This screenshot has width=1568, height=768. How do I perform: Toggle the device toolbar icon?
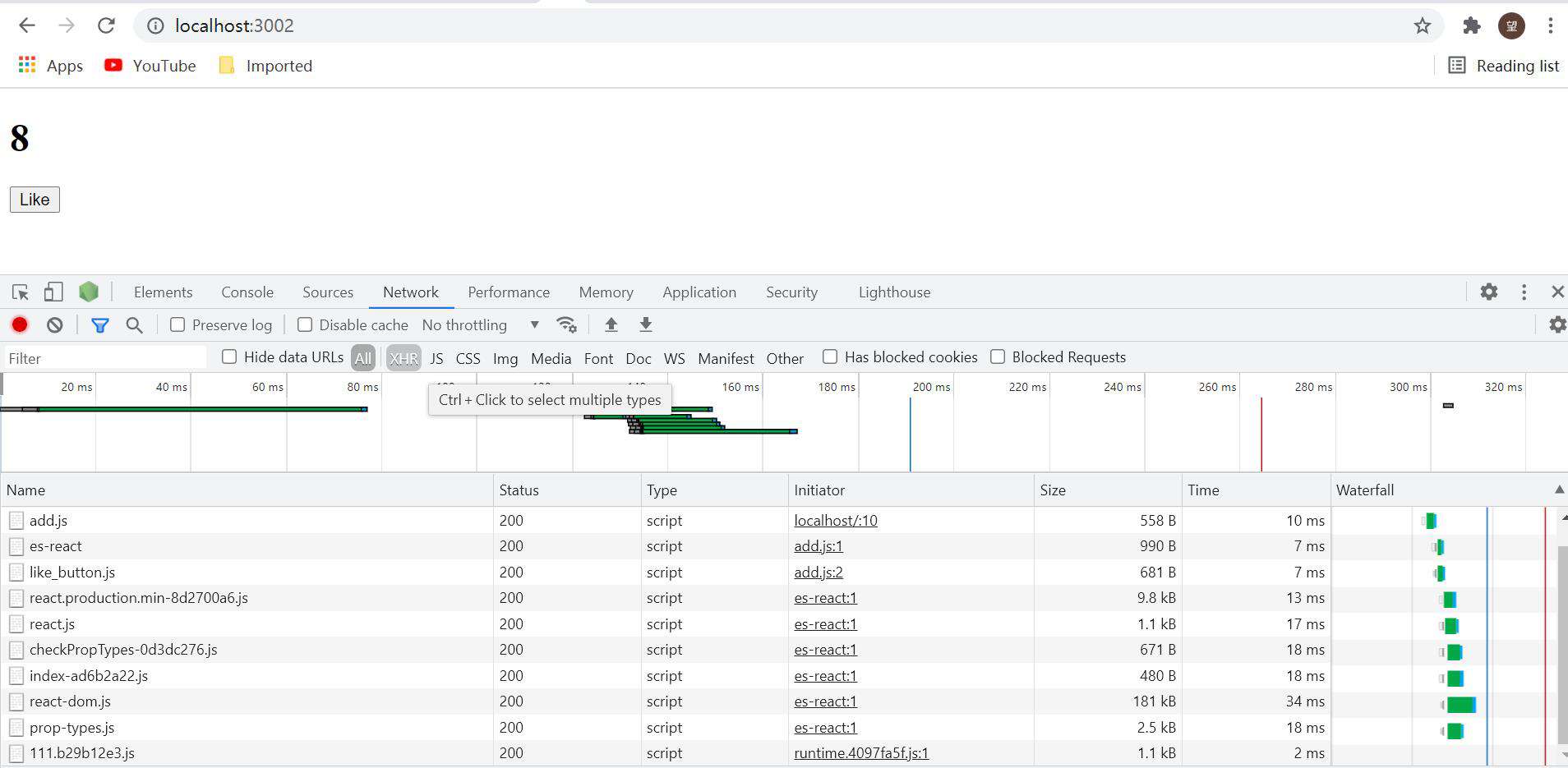53,292
